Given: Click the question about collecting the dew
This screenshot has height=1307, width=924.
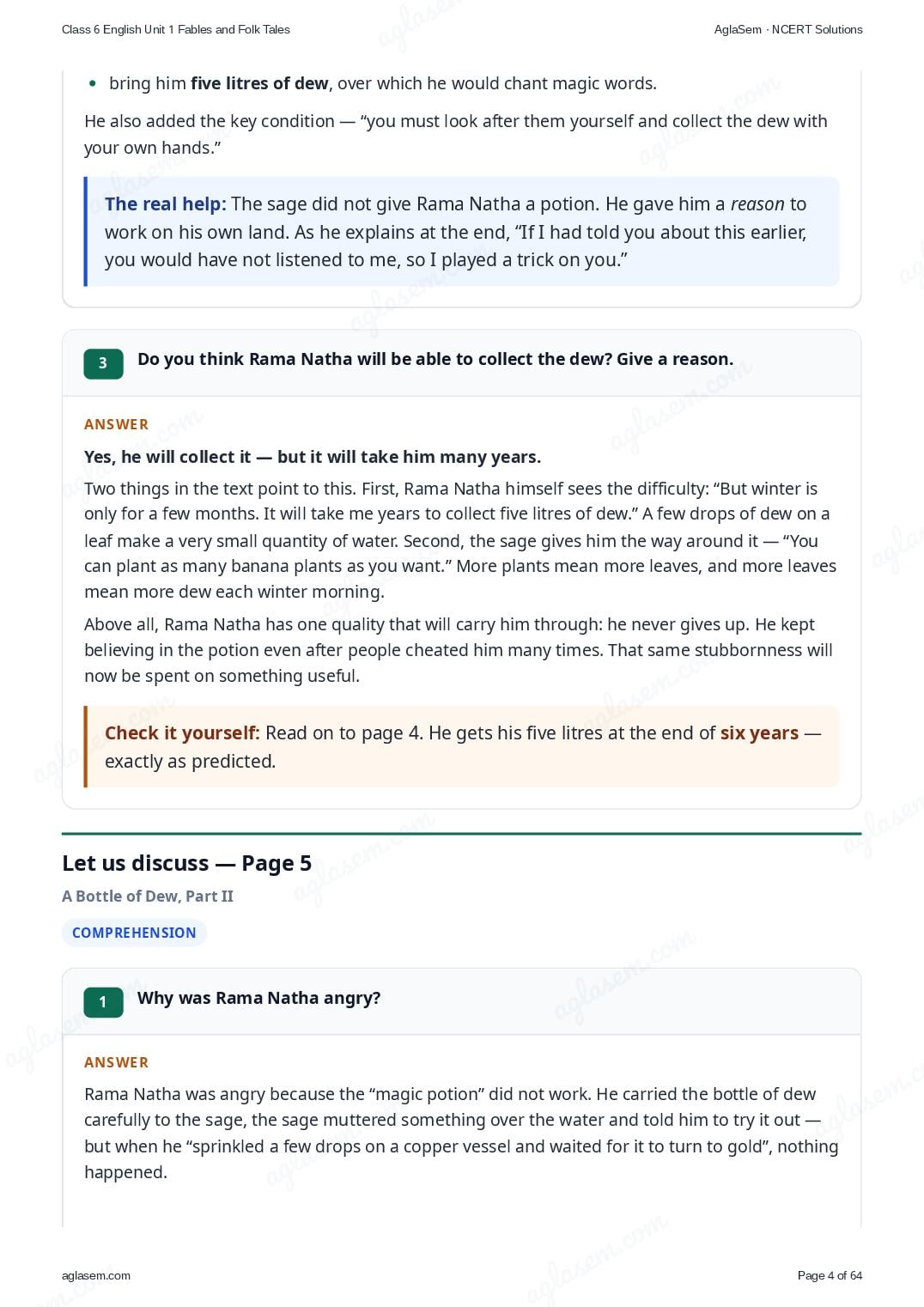Looking at the screenshot, I should 435,359.
